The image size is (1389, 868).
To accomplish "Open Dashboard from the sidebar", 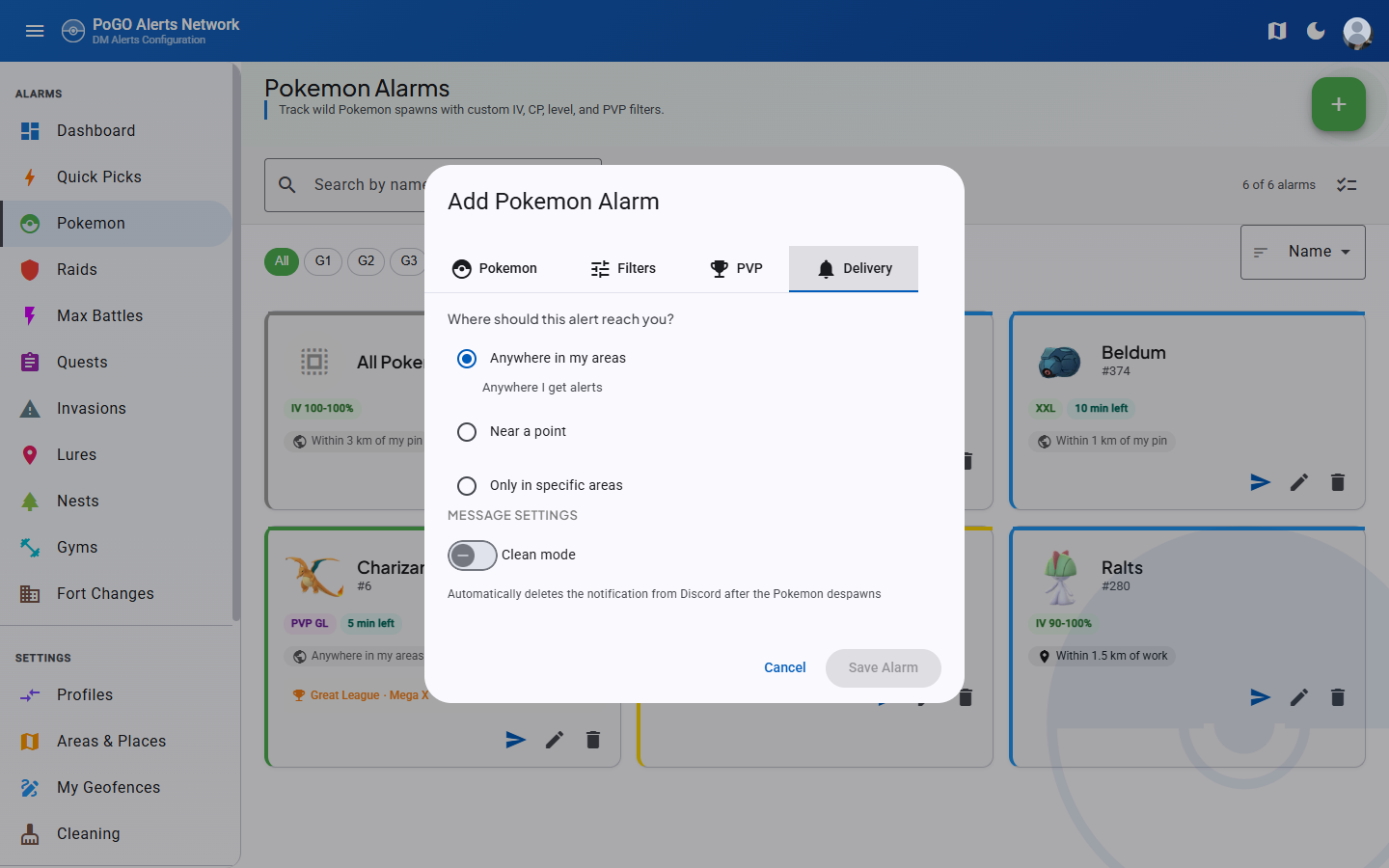I will coord(116,131).
